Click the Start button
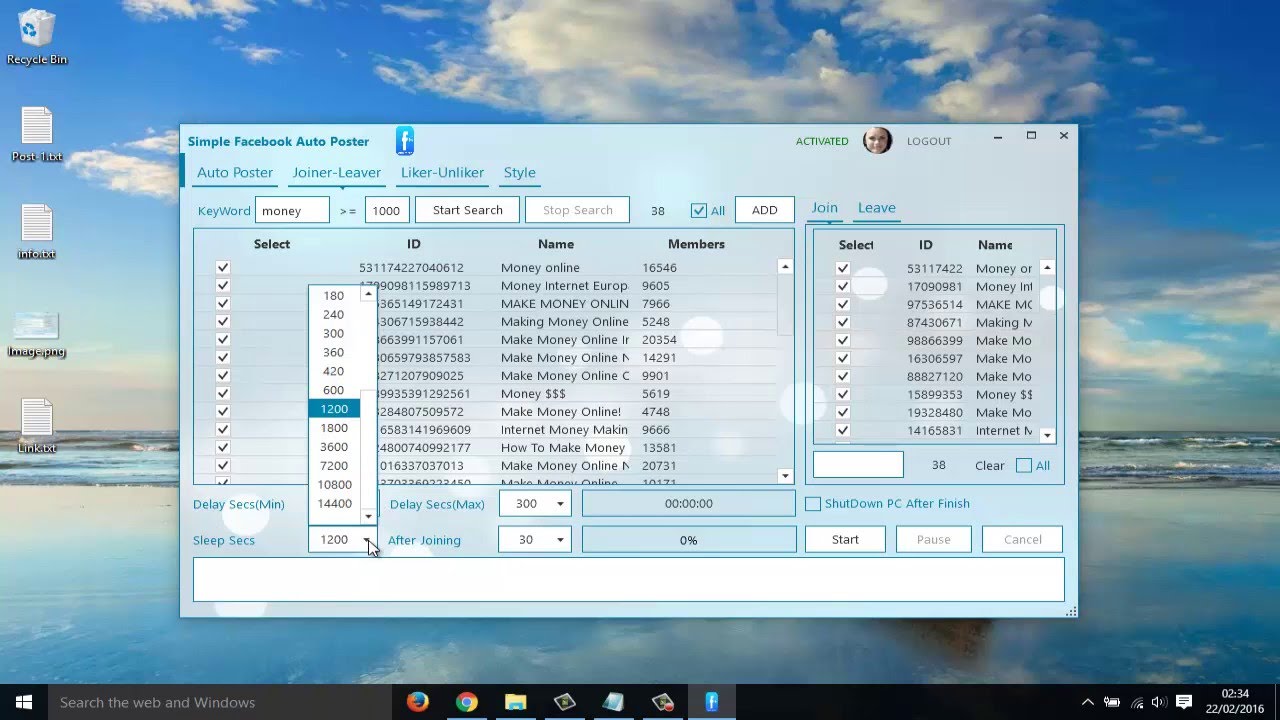Screen dimensions: 1280x720 [x=845, y=540]
